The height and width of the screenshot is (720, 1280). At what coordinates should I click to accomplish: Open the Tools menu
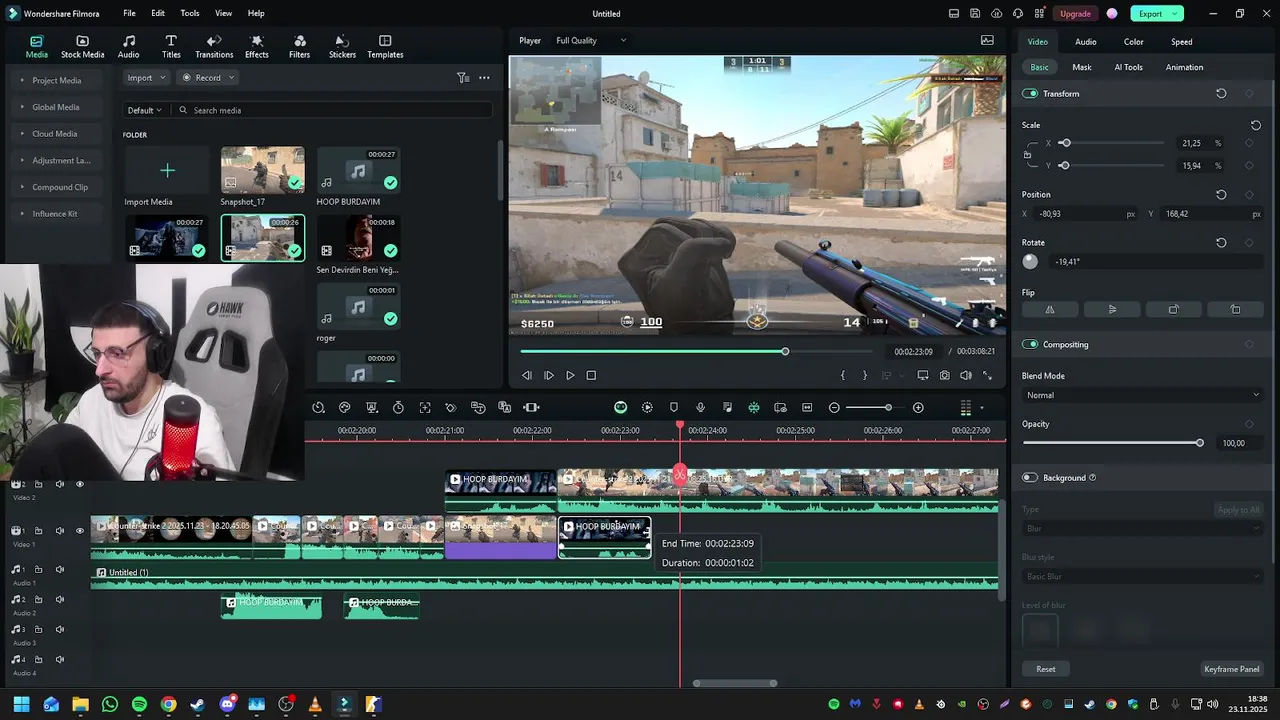(190, 13)
